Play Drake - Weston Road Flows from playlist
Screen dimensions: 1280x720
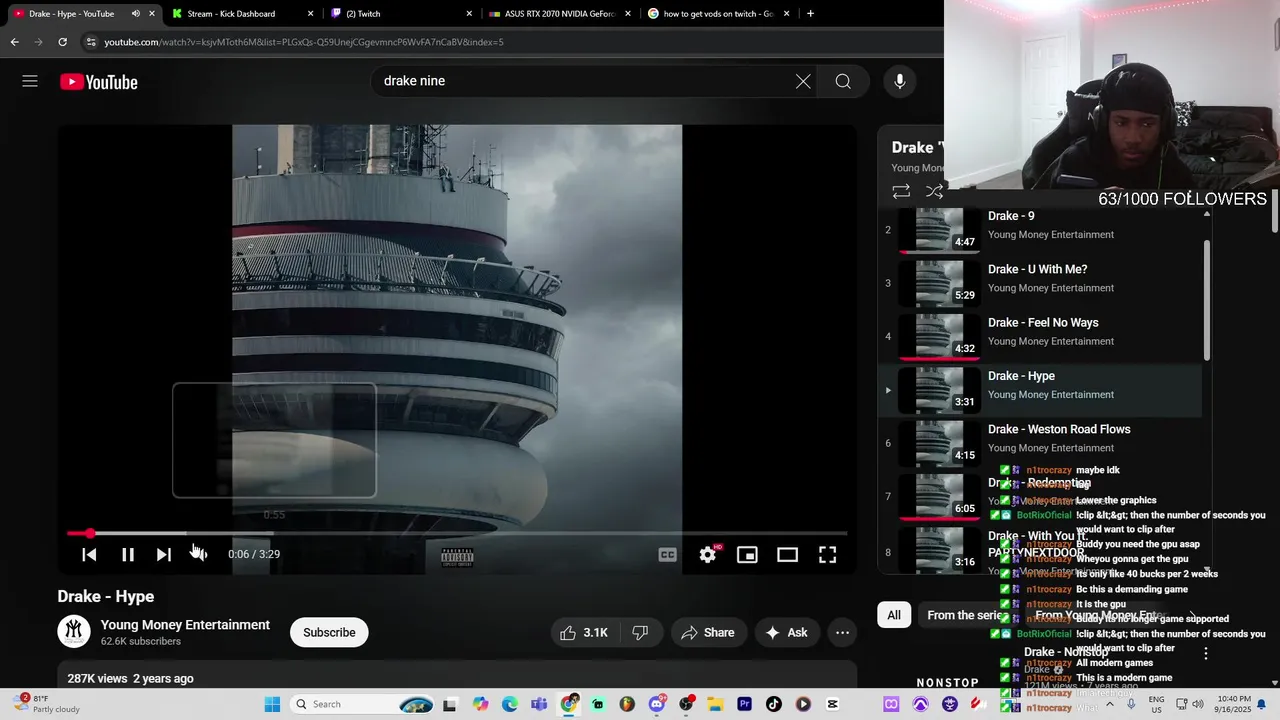click(x=1040, y=442)
